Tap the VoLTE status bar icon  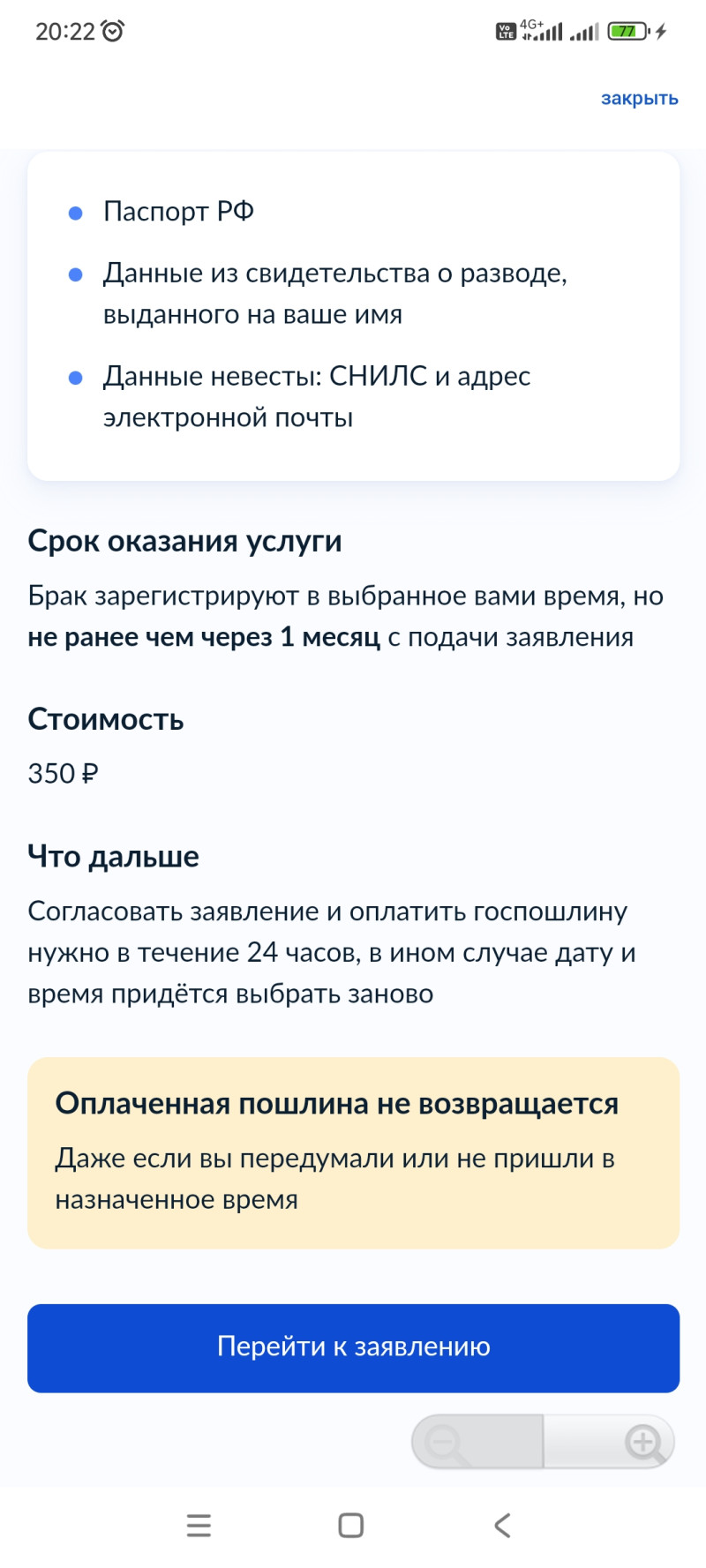point(506,32)
